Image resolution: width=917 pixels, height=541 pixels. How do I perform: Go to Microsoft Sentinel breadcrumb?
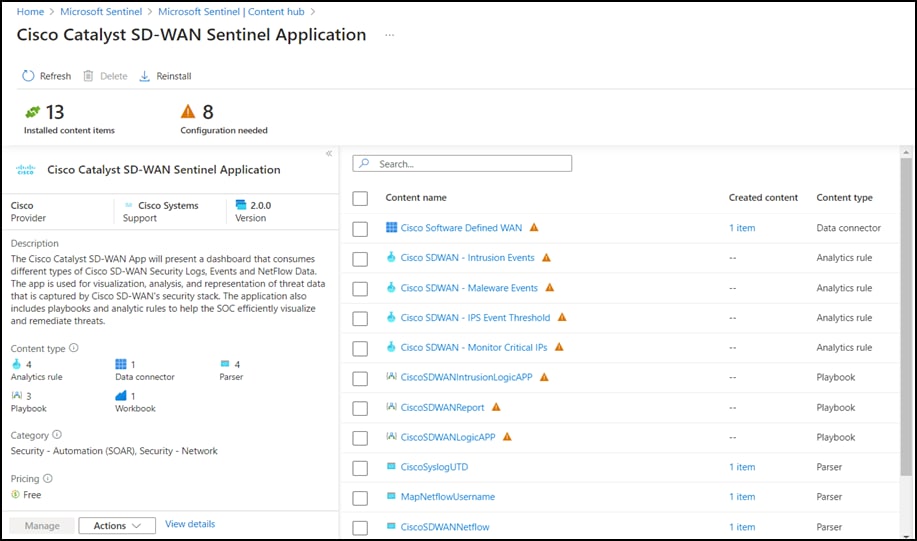101,12
